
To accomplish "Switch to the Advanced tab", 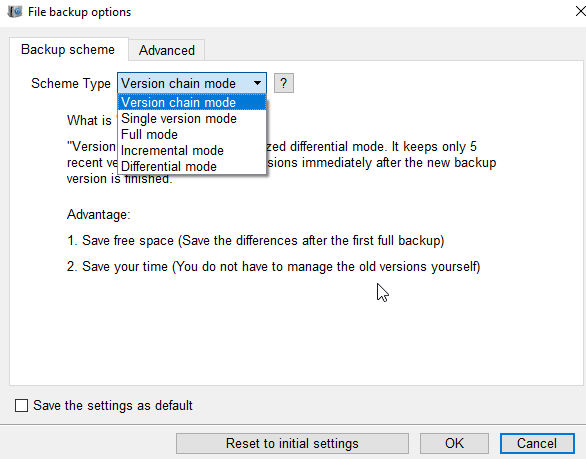I will pos(167,50).
